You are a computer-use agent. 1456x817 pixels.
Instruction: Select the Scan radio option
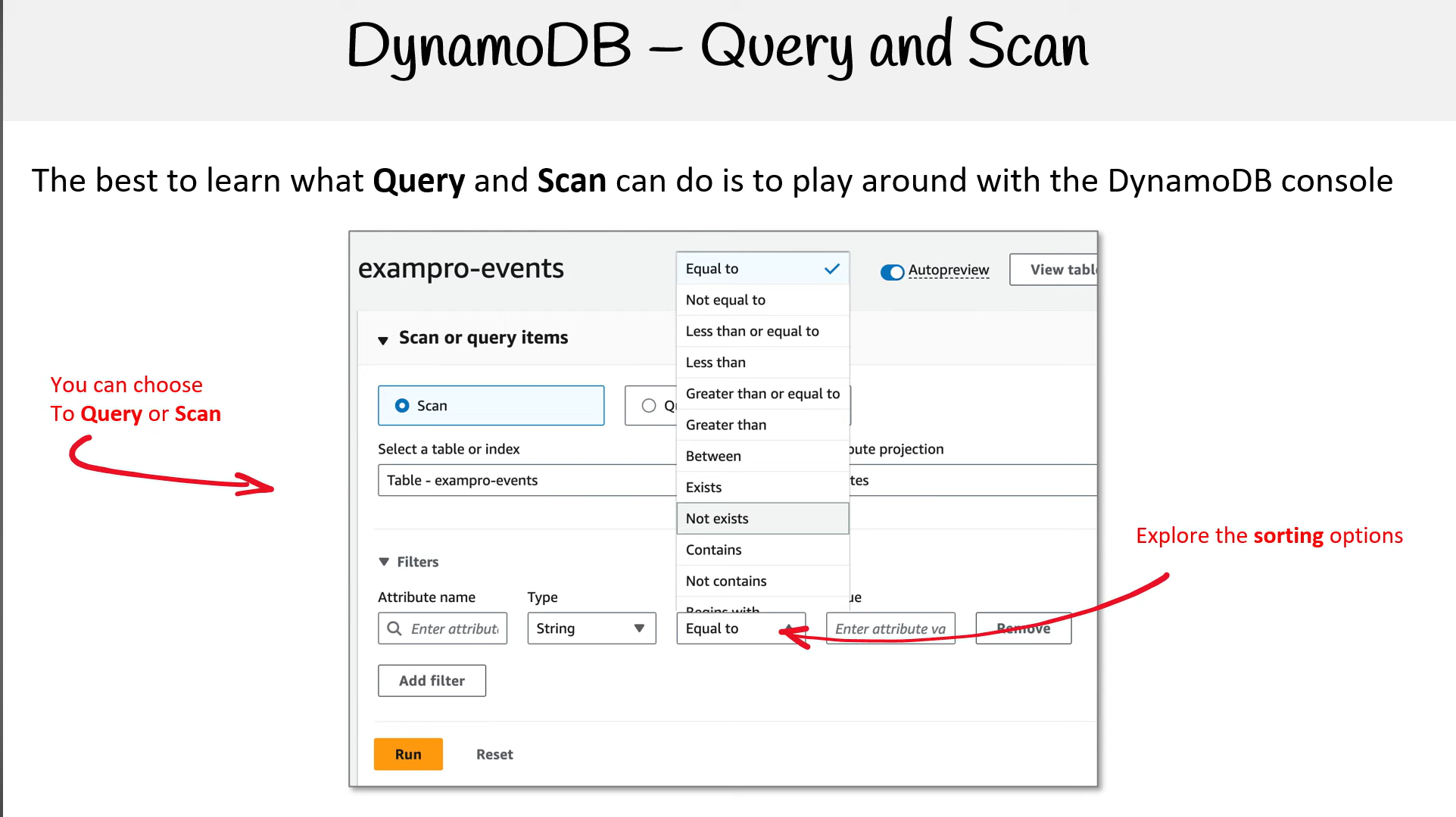[491, 406]
